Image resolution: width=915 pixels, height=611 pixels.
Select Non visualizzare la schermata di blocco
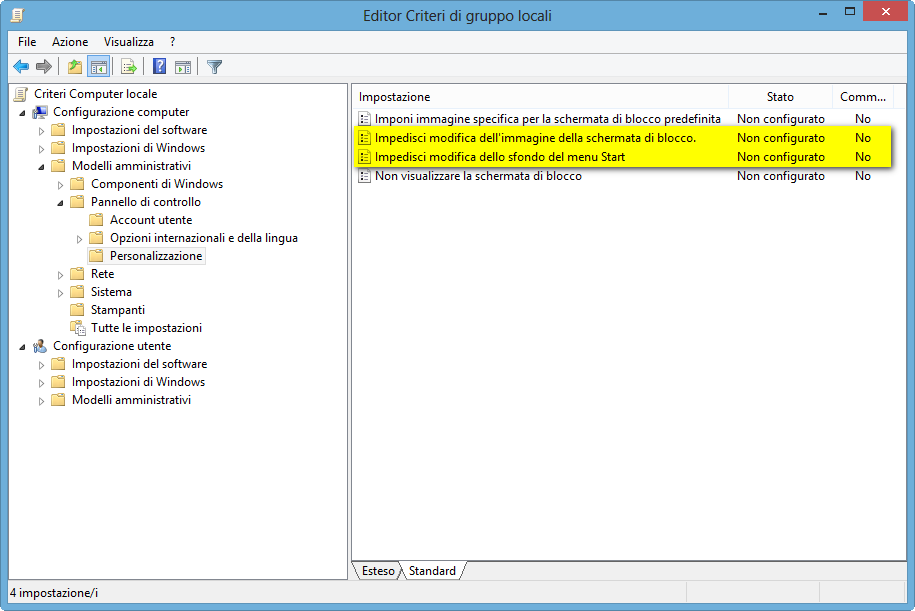478,176
